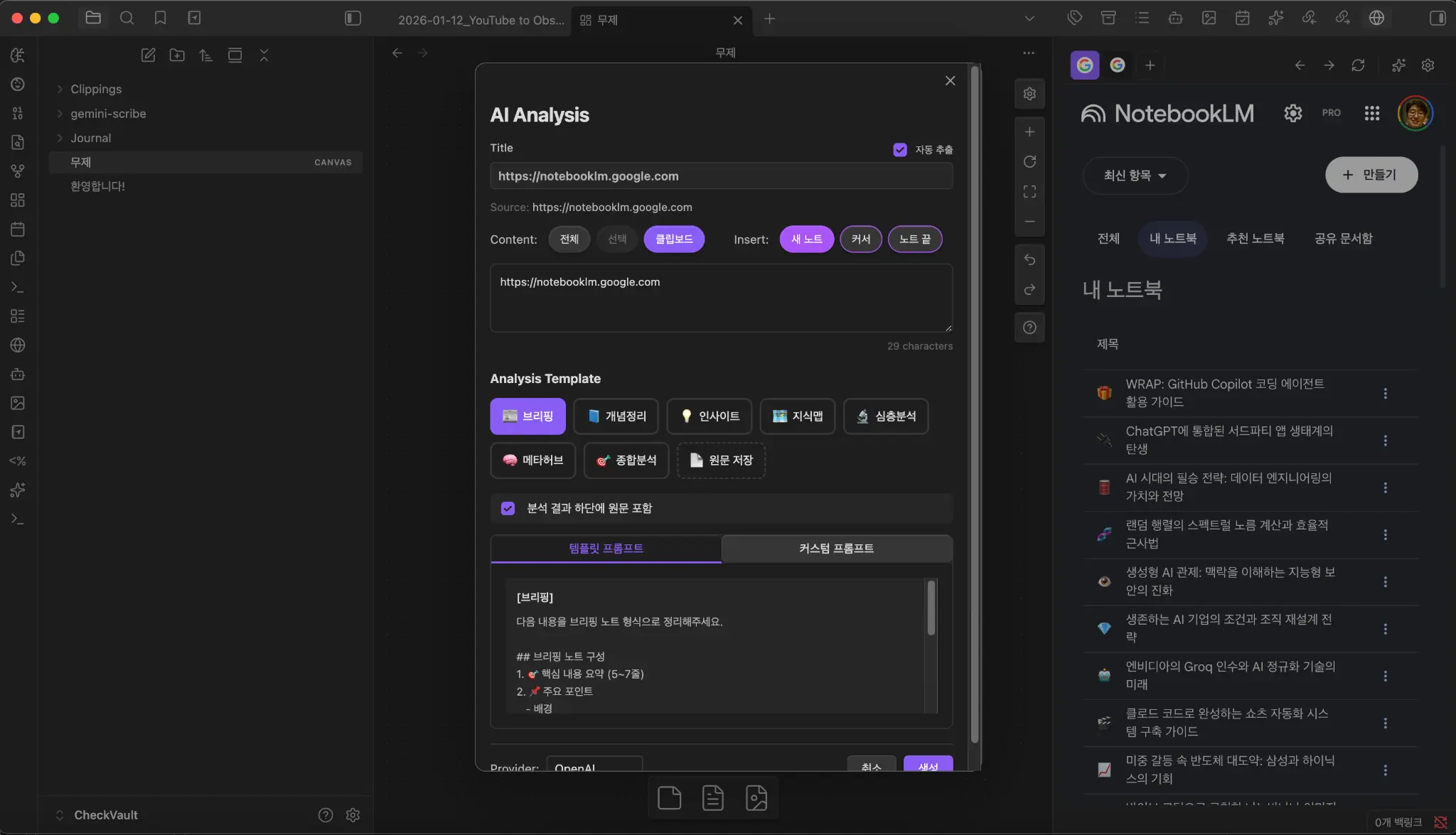1456x835 pixels.
Task: Switch to 2026-01-12_YouTube to Obs... tab
Action: click(x=481, y=20)
